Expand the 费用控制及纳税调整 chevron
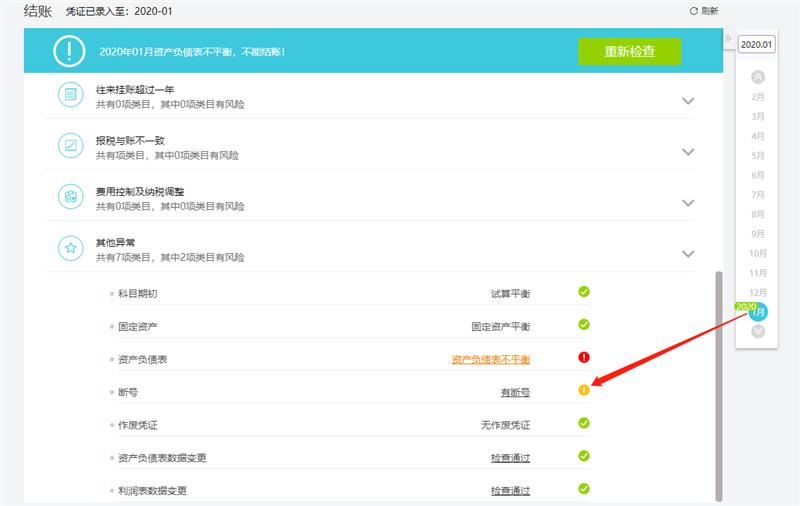The height and width of the screenshot is (506, 800). 687,203
